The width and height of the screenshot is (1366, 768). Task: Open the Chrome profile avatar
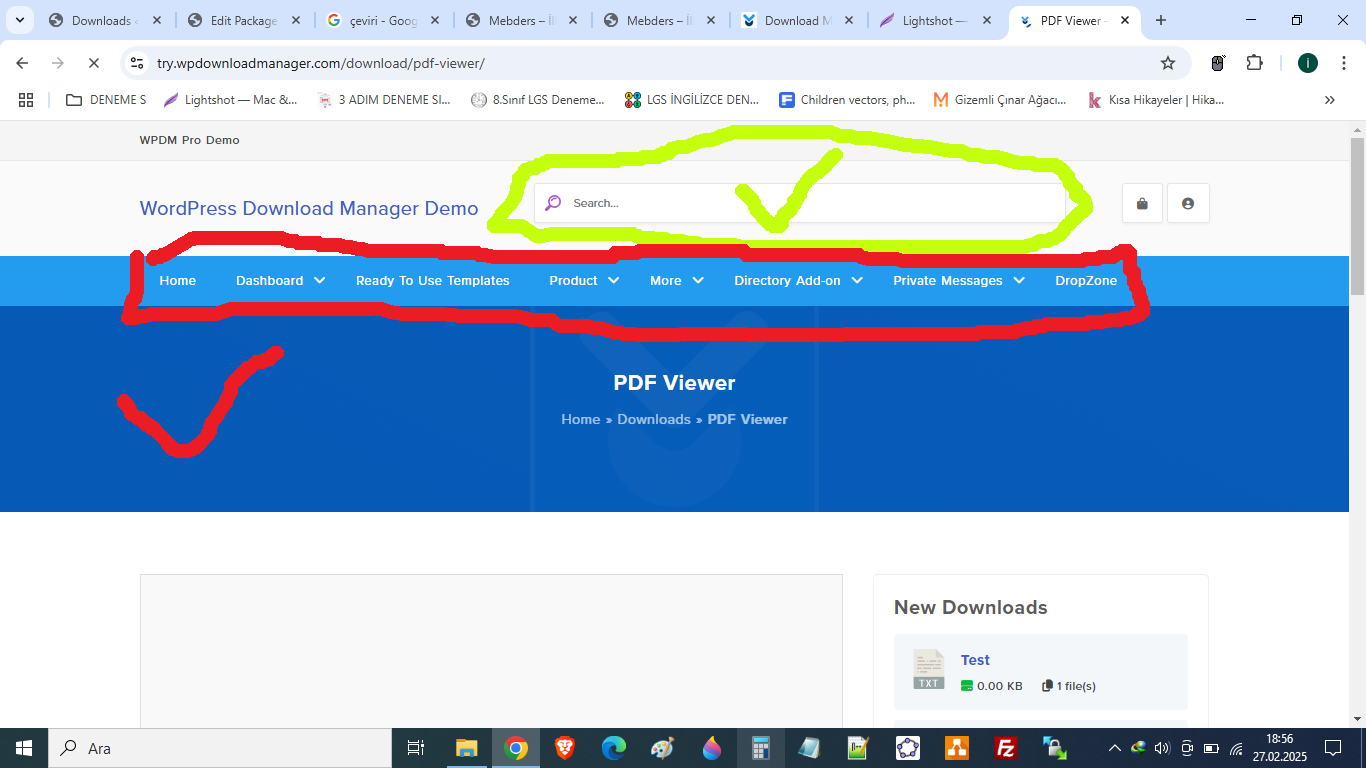(x=1308, y=63)
